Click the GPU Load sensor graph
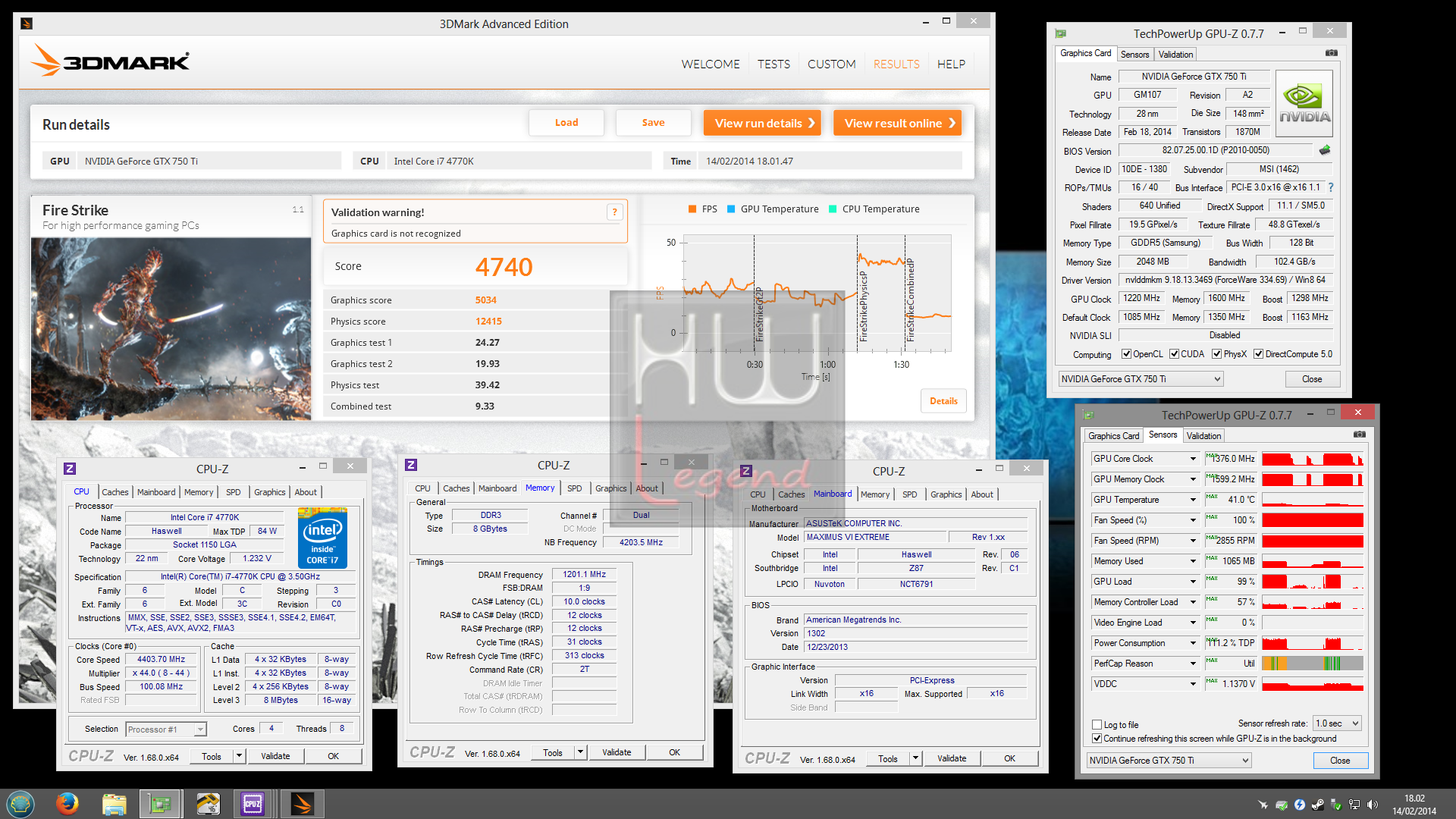 pyautogui.click(x=1313, y=582)
